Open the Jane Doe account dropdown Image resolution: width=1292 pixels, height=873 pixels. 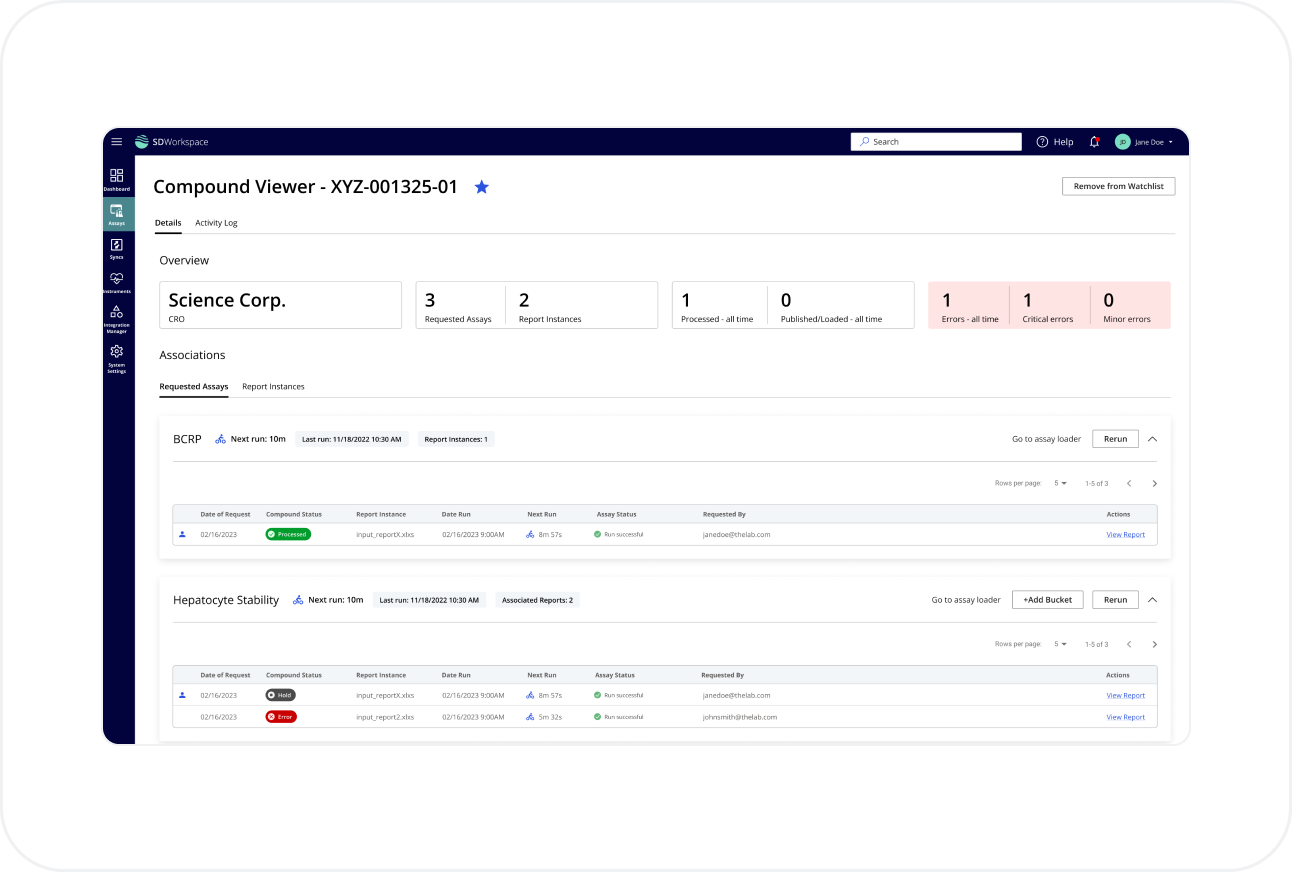coord(1153,142)
